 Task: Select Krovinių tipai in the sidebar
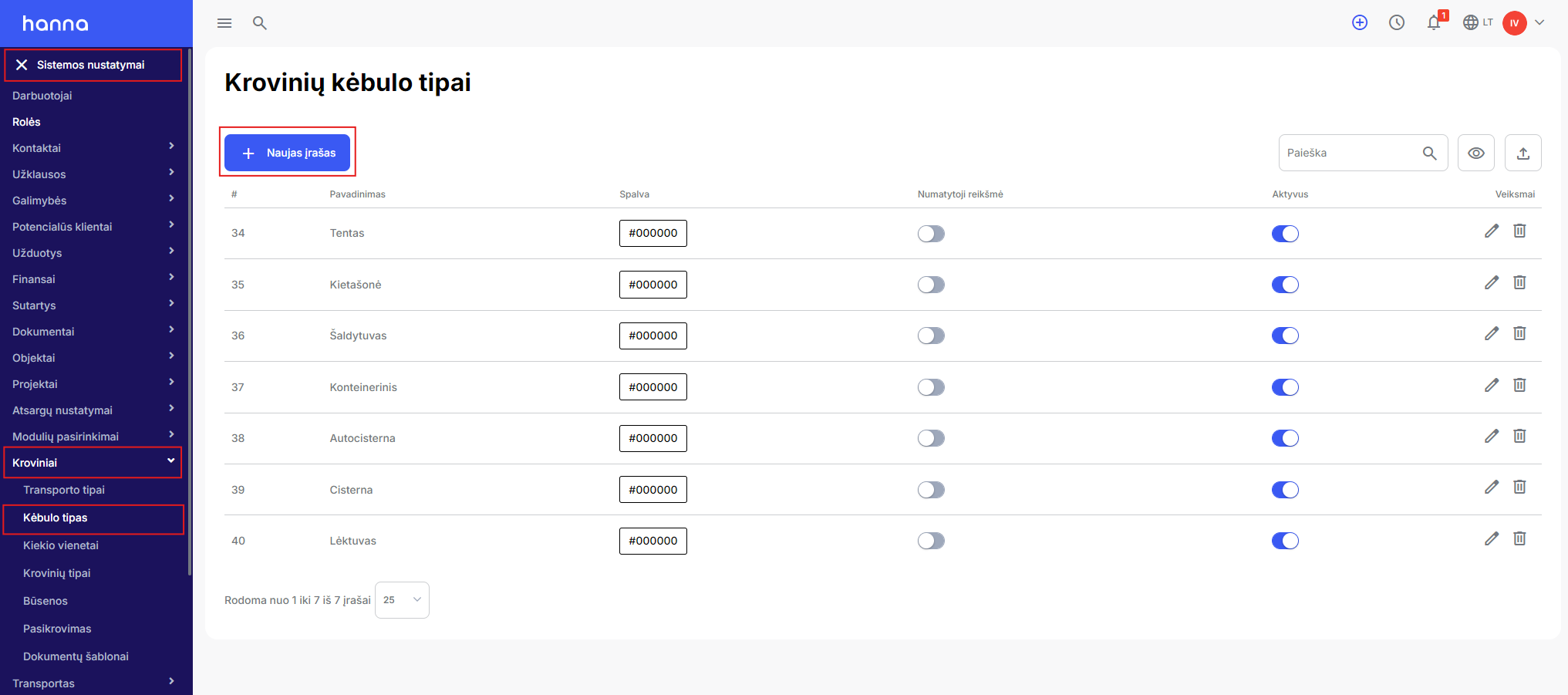point(57,573)
